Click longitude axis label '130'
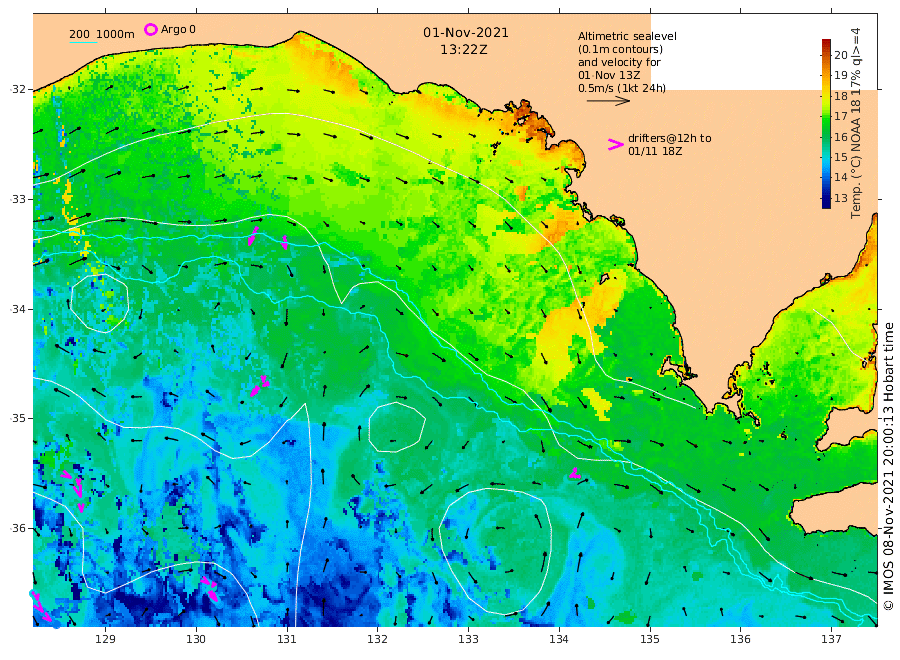Screen dimensions: 900x660 coord(196,639)
